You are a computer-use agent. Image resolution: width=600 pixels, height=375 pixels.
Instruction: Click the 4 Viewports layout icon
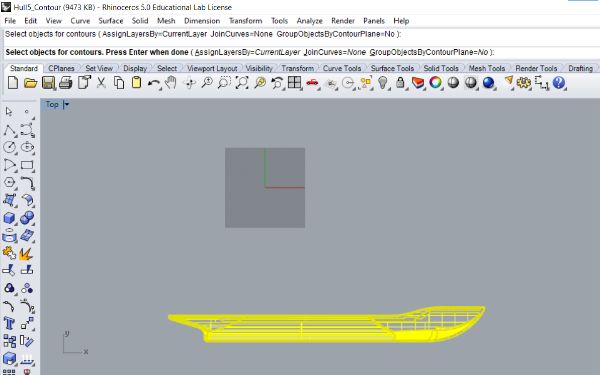(x=295, y=83)
